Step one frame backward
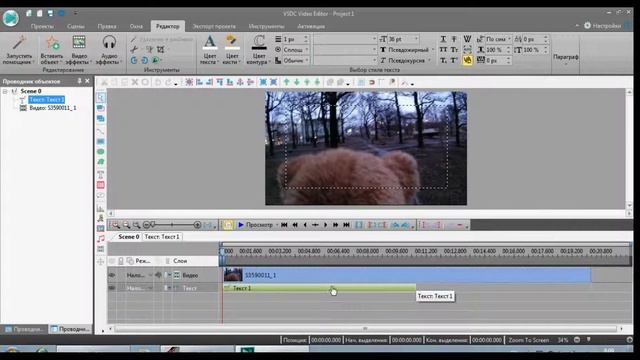The height and width of the screenshot is (360, 640). click(305, 225)
